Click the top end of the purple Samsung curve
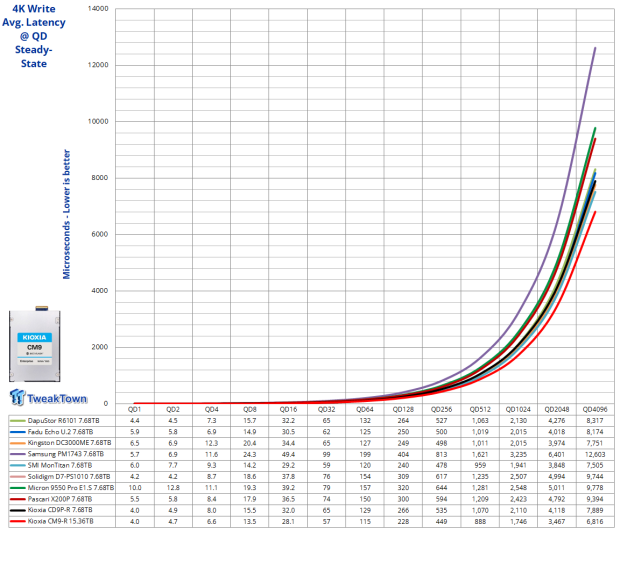Image resolution: width=620 pixels, height=568 pixels. click(x=595, y=48)
